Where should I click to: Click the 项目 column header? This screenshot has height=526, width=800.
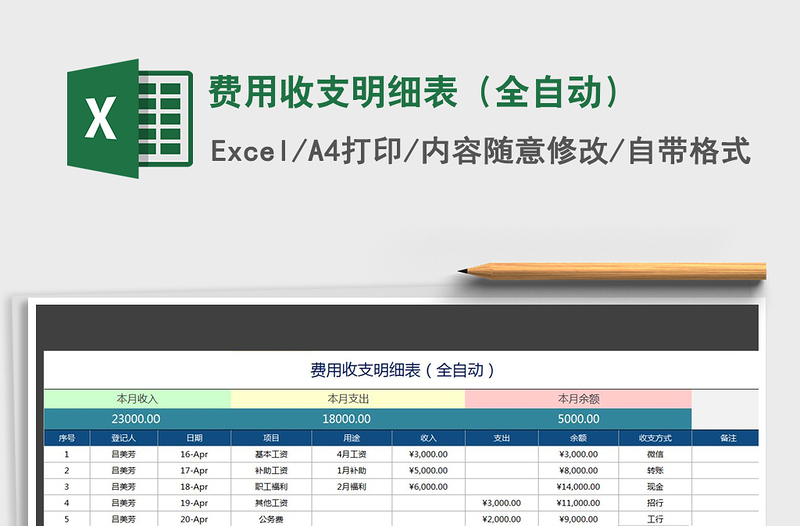coord(271,438)
